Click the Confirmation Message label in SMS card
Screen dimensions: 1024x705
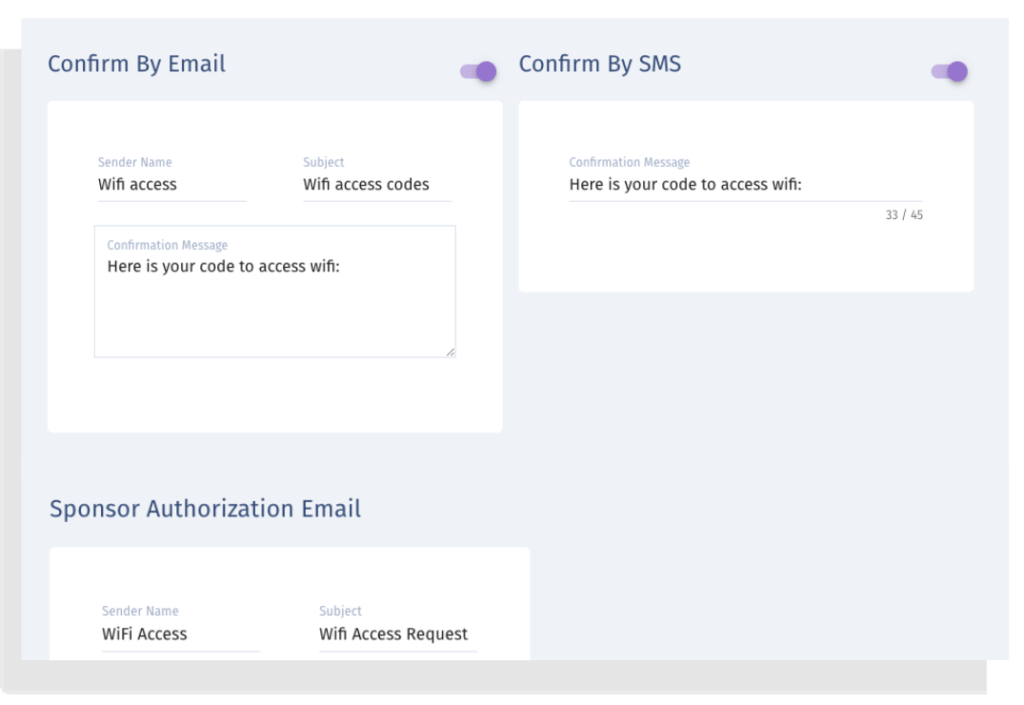coord(629,162)
